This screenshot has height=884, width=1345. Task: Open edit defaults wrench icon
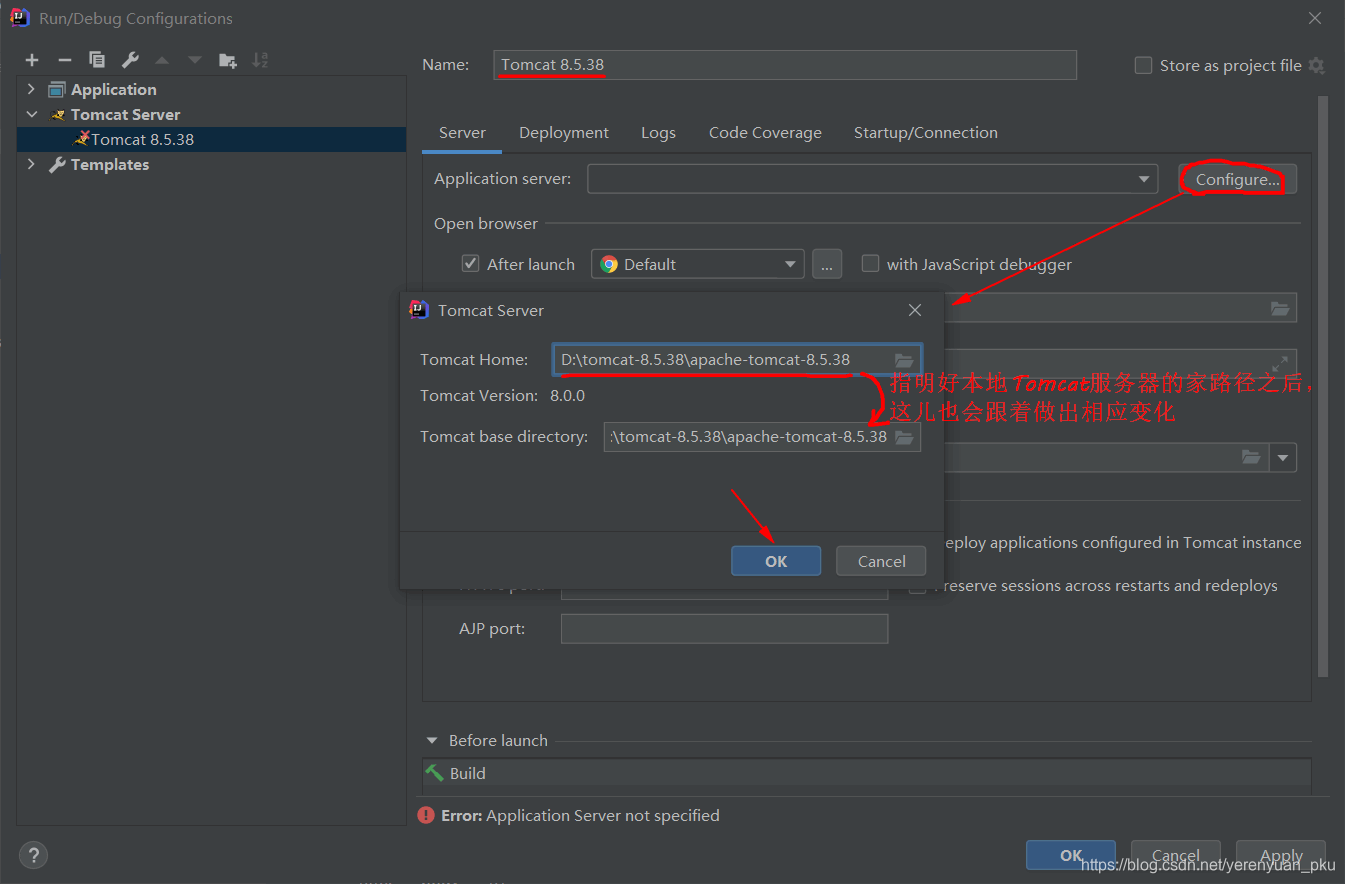(130, 60)
